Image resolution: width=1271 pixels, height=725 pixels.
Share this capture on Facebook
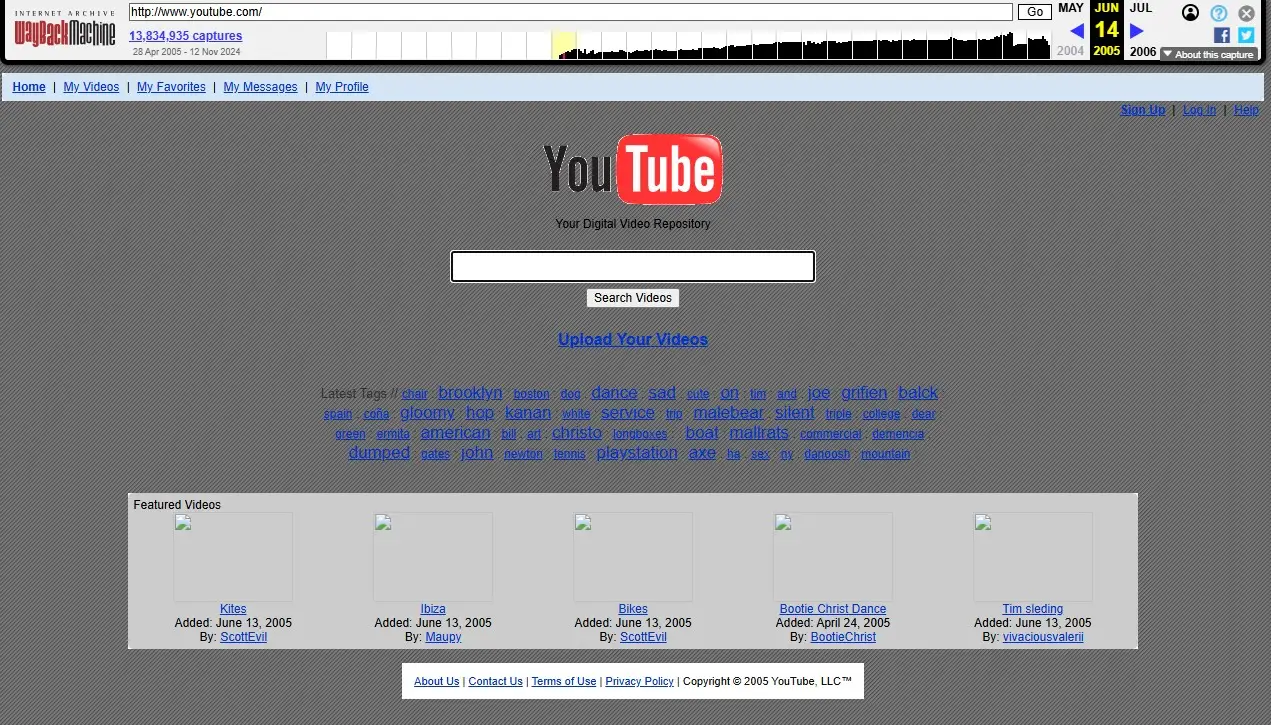tap(1222, 35)
